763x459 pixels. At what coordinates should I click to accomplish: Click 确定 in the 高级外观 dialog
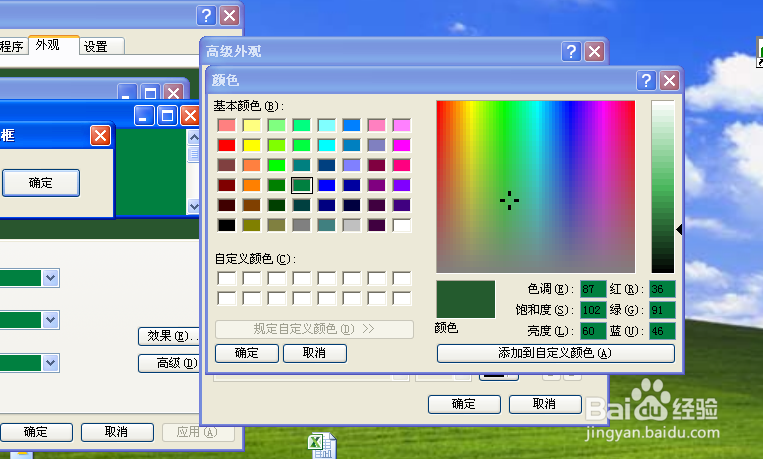tap(464, 404)
